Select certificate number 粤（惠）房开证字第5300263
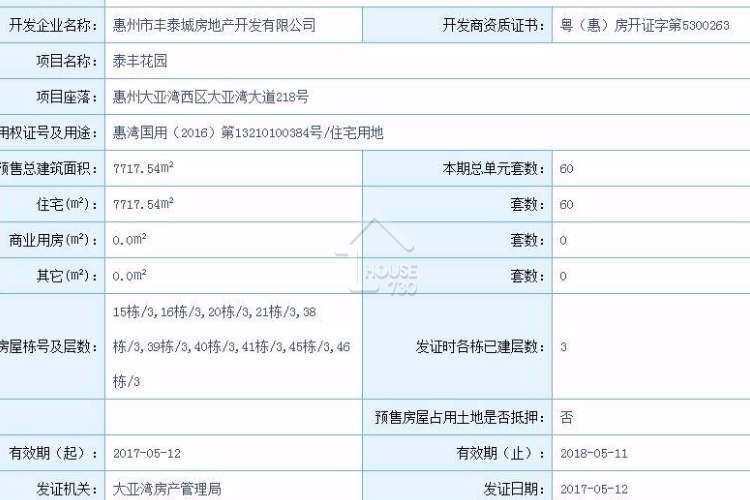The image size is (750, 500). click(x=644, y=25)
